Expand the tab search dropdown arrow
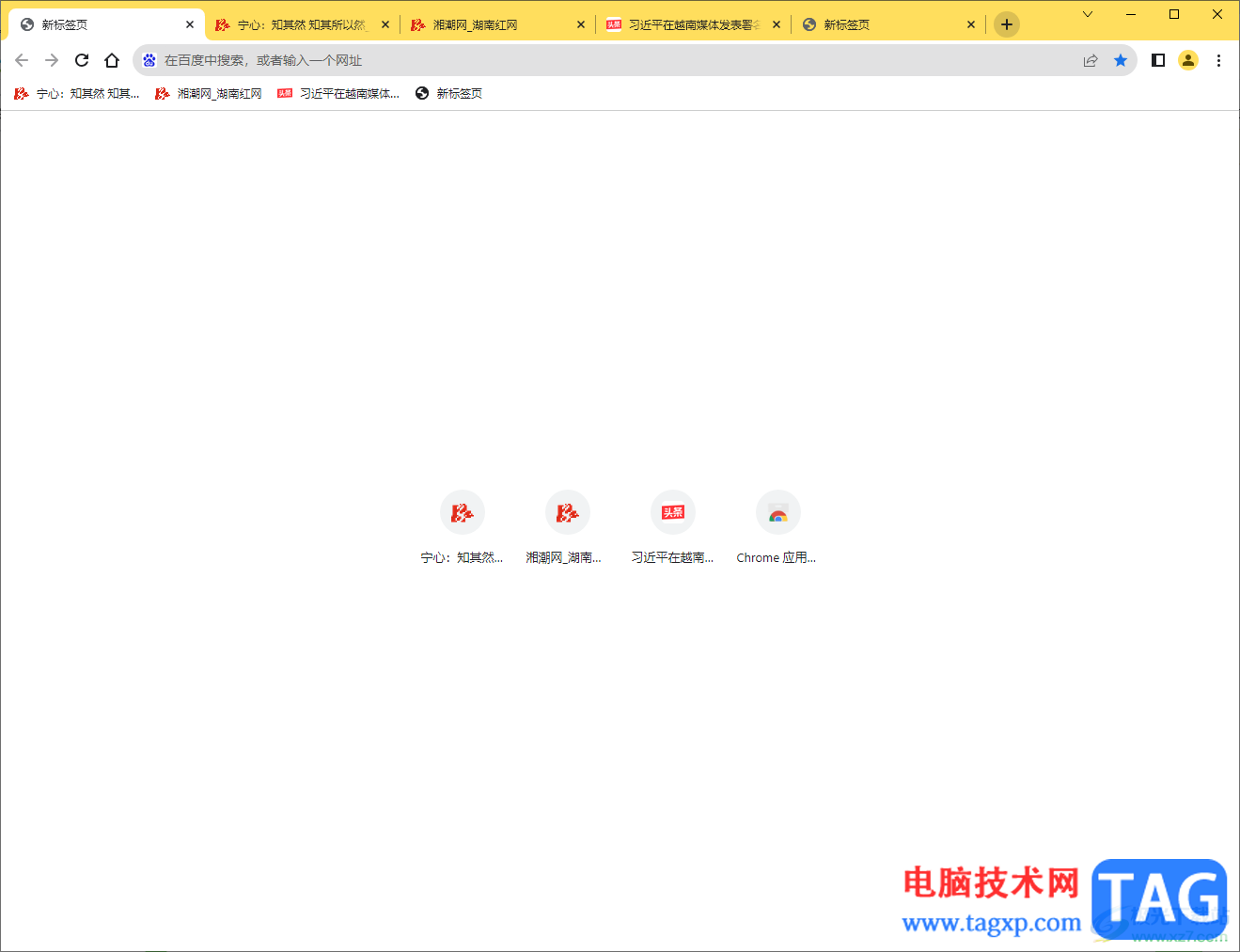This screenshot has width=1240, height=952. 1088,14
